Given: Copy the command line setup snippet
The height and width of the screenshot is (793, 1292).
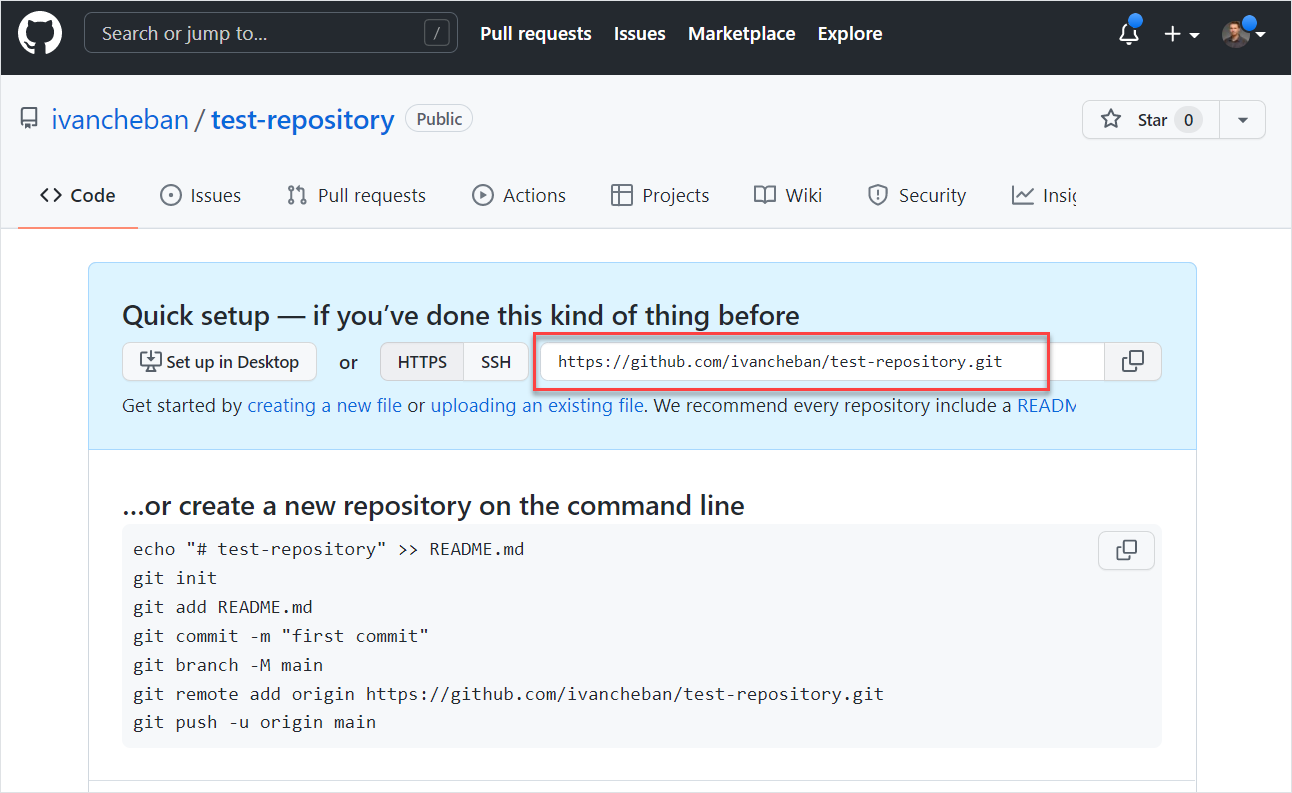Looking at the screenshot, I should pos(1126,550).
